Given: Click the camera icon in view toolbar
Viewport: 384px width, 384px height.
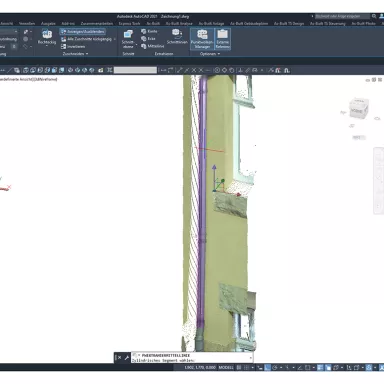Looking at the screenshot, I should coord(100,70).
